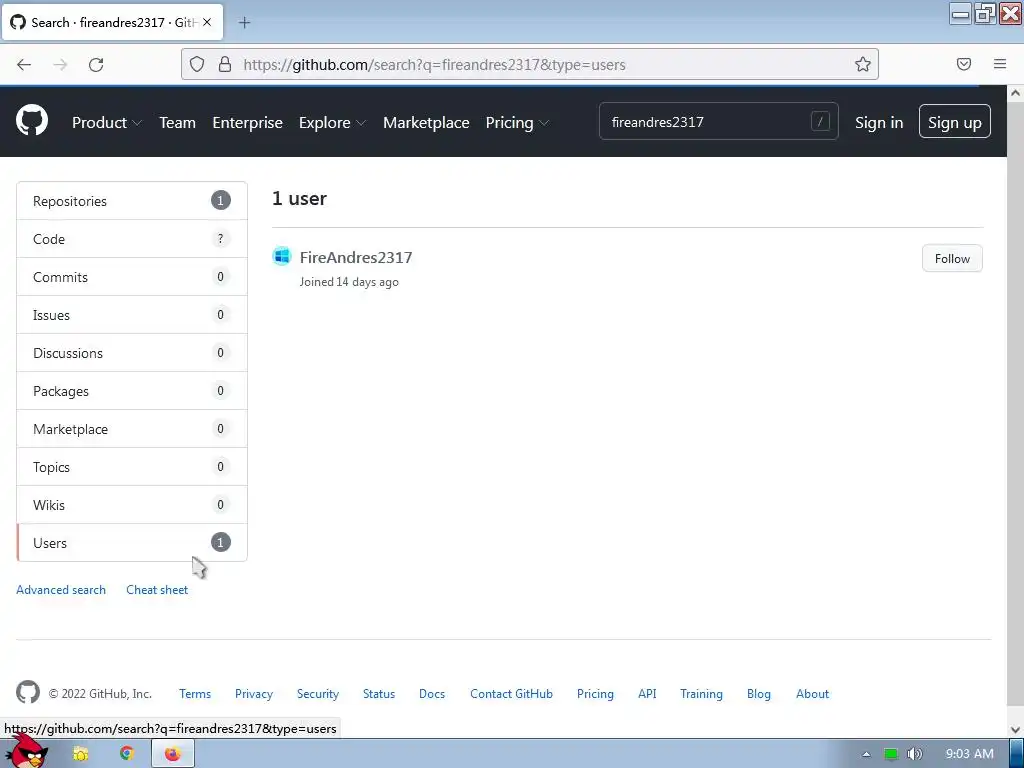Open FireAndres2317 user avatar

(x=282, y=256)
